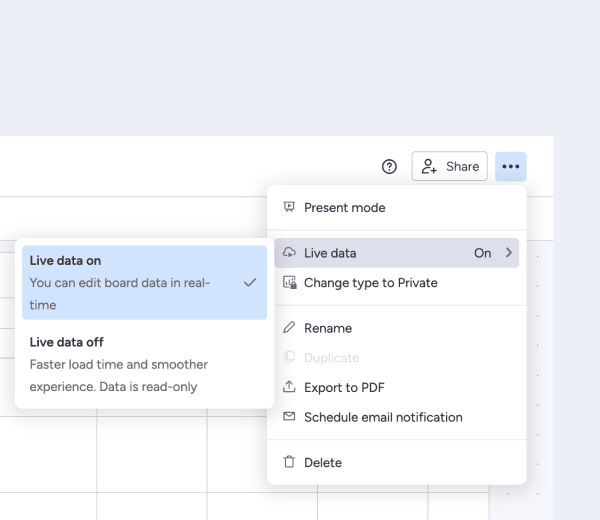The width and height of the screenshot is (600, 520).
Task: Click the Present mode screen icon
Action: click(289, 208)
